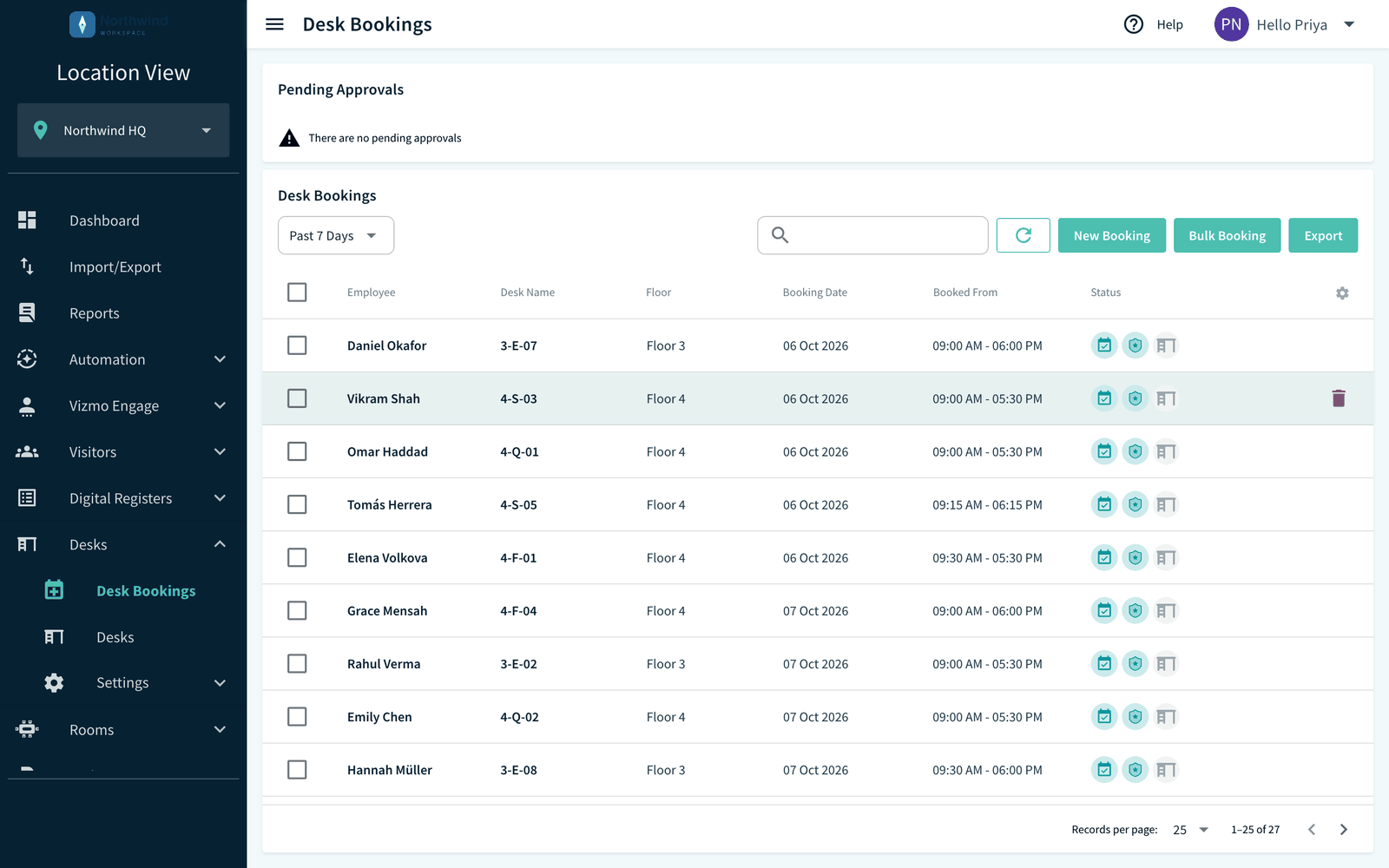
Task: Click the New Booking button
Action: [x=1112, y=235]
